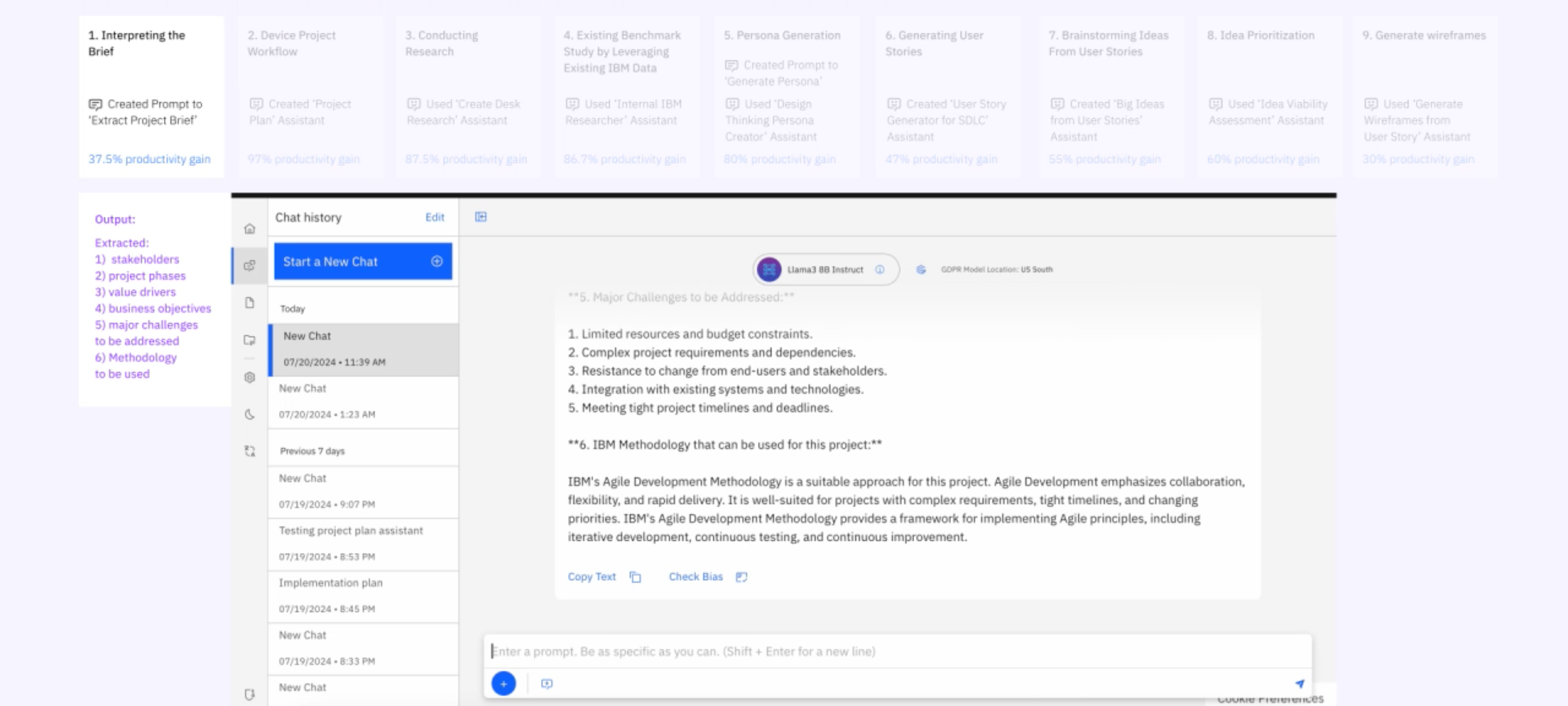Select step 6 Generating User Stories
This screenshot has width=1568, height=706.
[x=948, y=97]
